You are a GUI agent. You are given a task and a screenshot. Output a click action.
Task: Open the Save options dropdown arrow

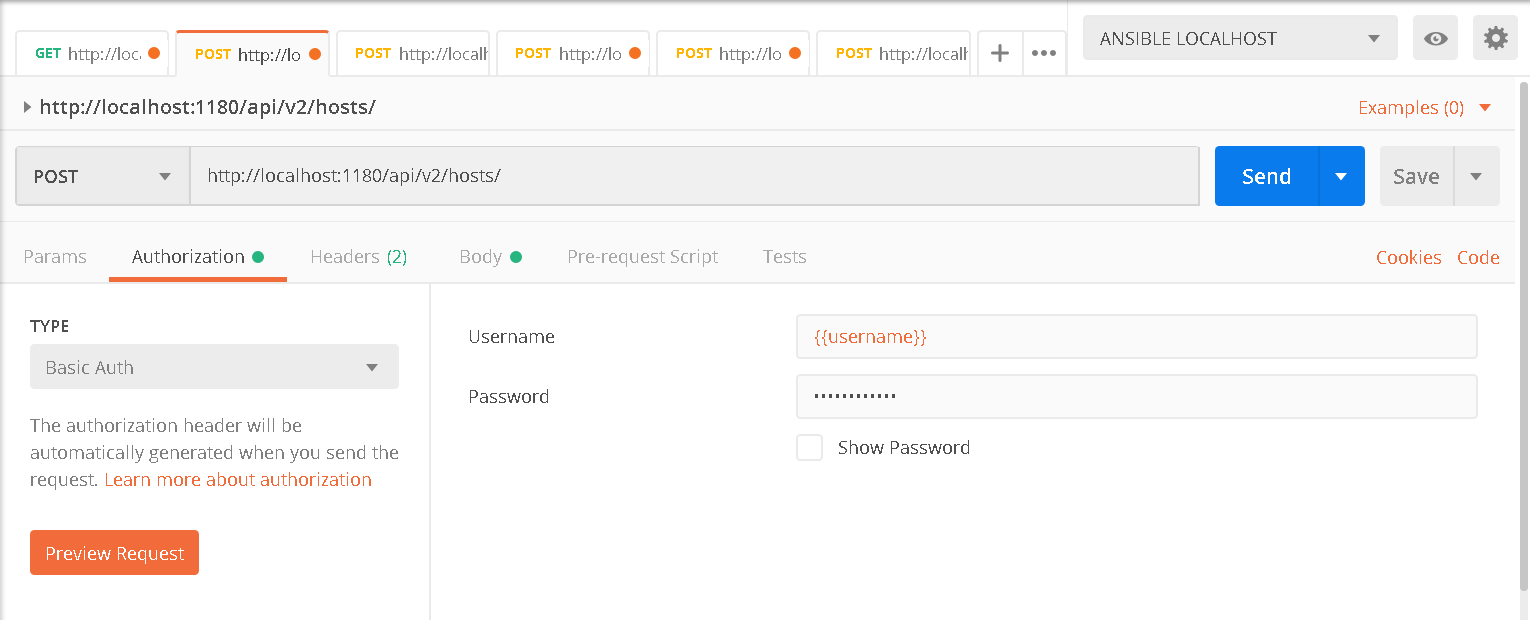point(1476,176)
